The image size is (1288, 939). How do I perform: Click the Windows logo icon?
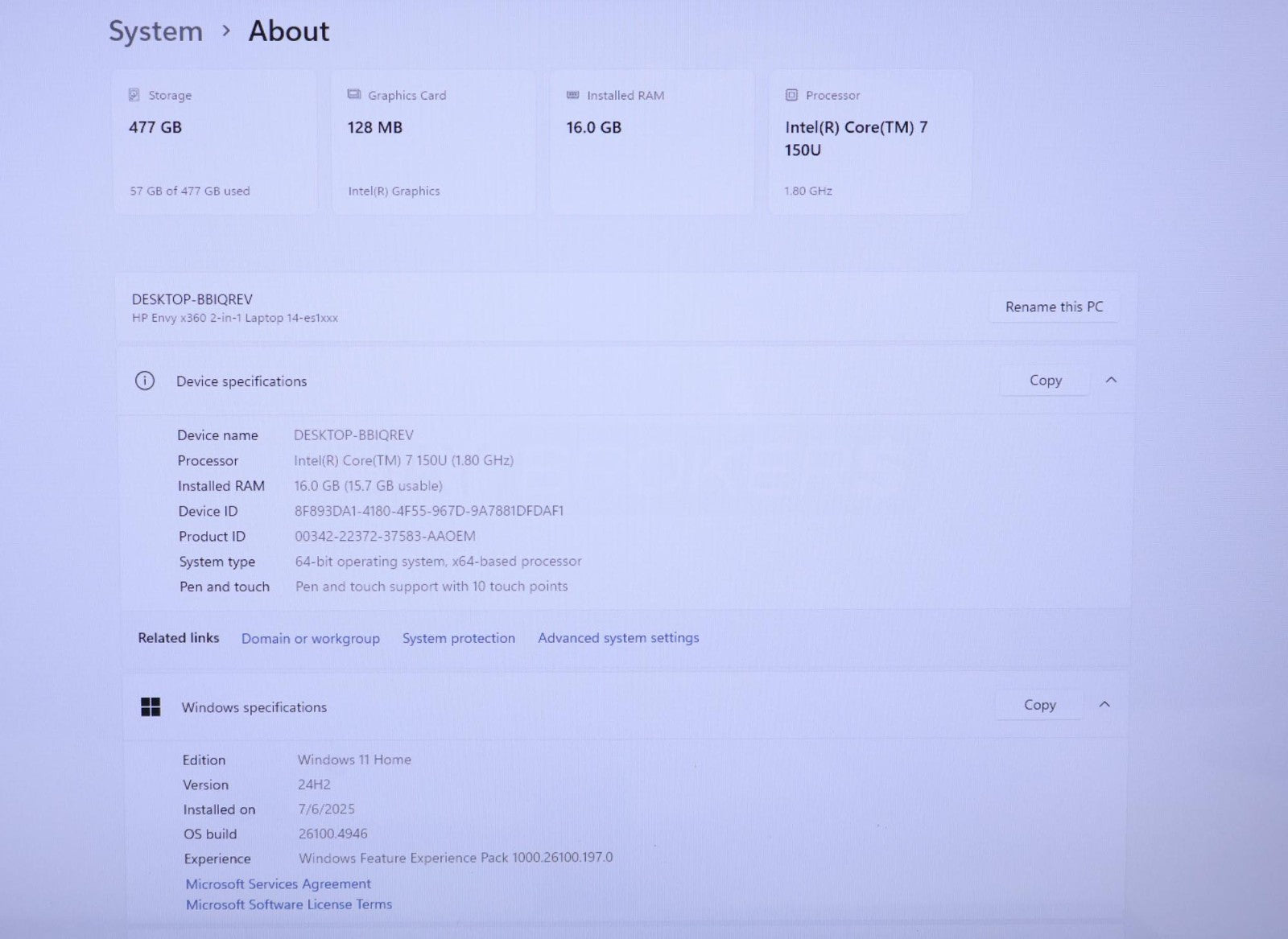tap(151, 707)
